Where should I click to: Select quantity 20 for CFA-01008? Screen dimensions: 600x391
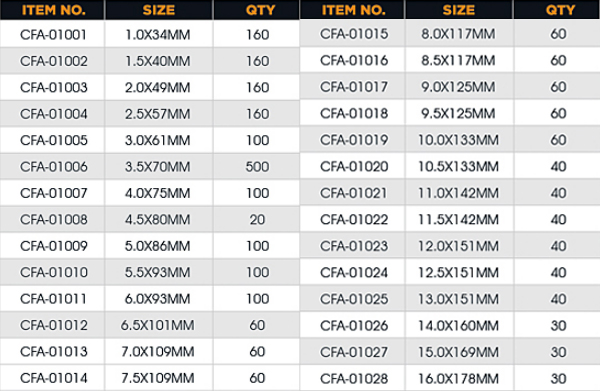click(x=257, y=220)
